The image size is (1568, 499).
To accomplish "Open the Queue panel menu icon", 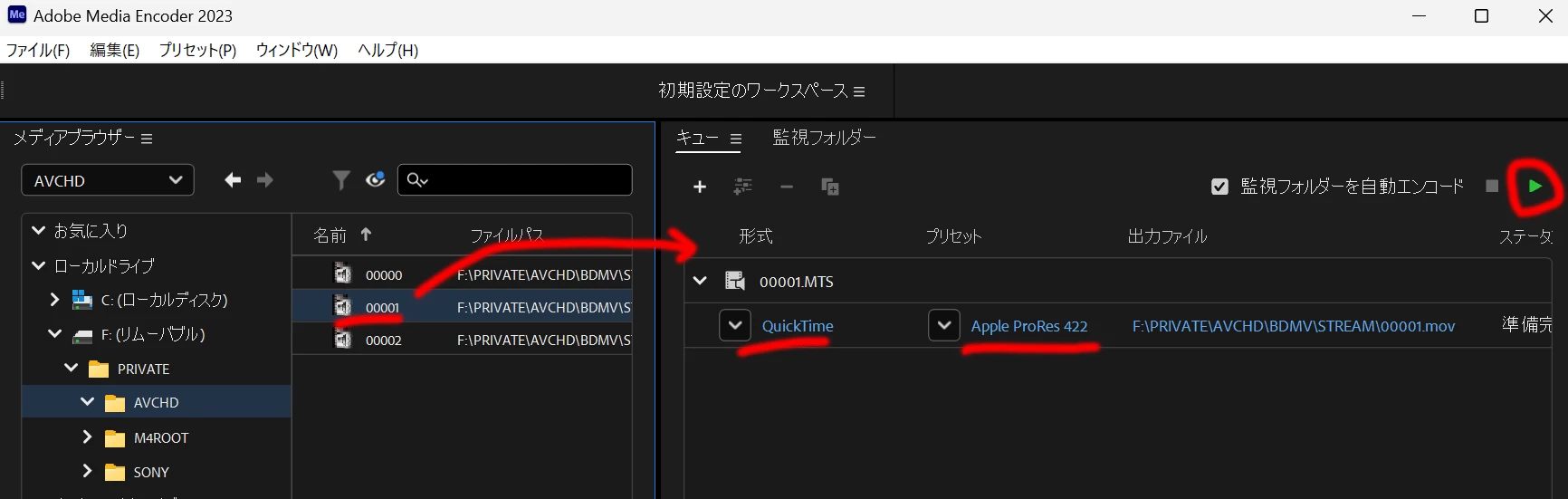I will pos(736,139).
